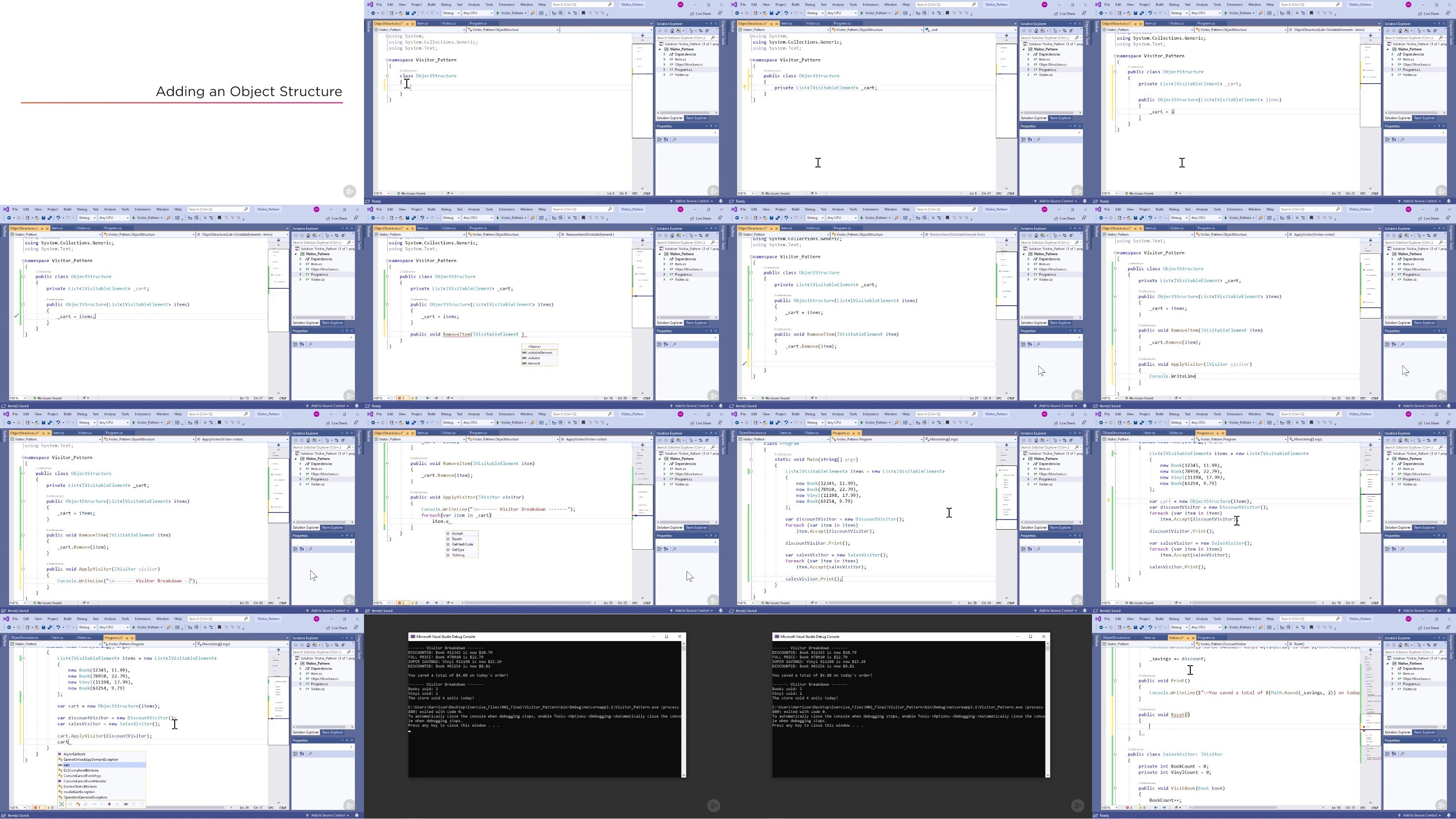Screen dimensions: 1456x819
Task: Click the 3 errors indicator in Ch: 50 frame
Action: [403, 398]
